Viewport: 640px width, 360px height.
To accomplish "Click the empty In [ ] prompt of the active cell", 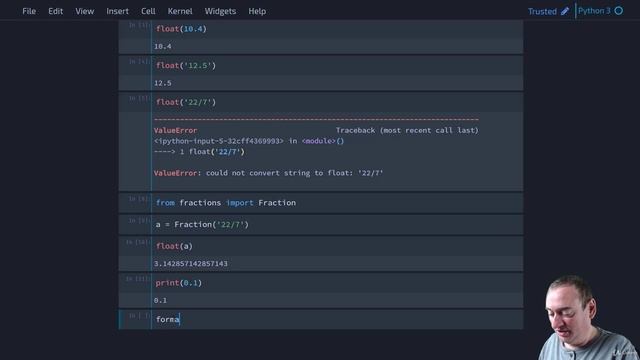I will 139,316.
